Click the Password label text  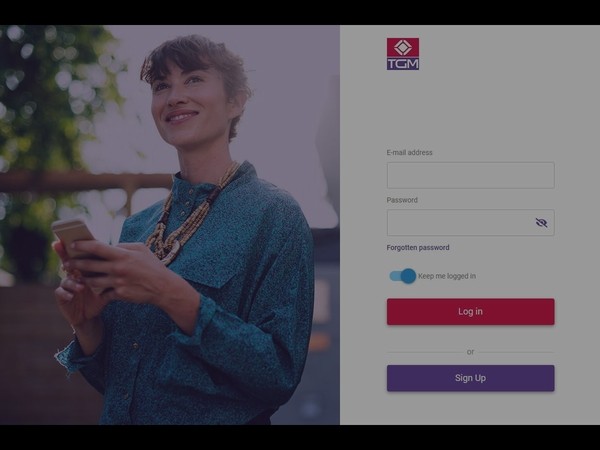(x=402, y=200)
